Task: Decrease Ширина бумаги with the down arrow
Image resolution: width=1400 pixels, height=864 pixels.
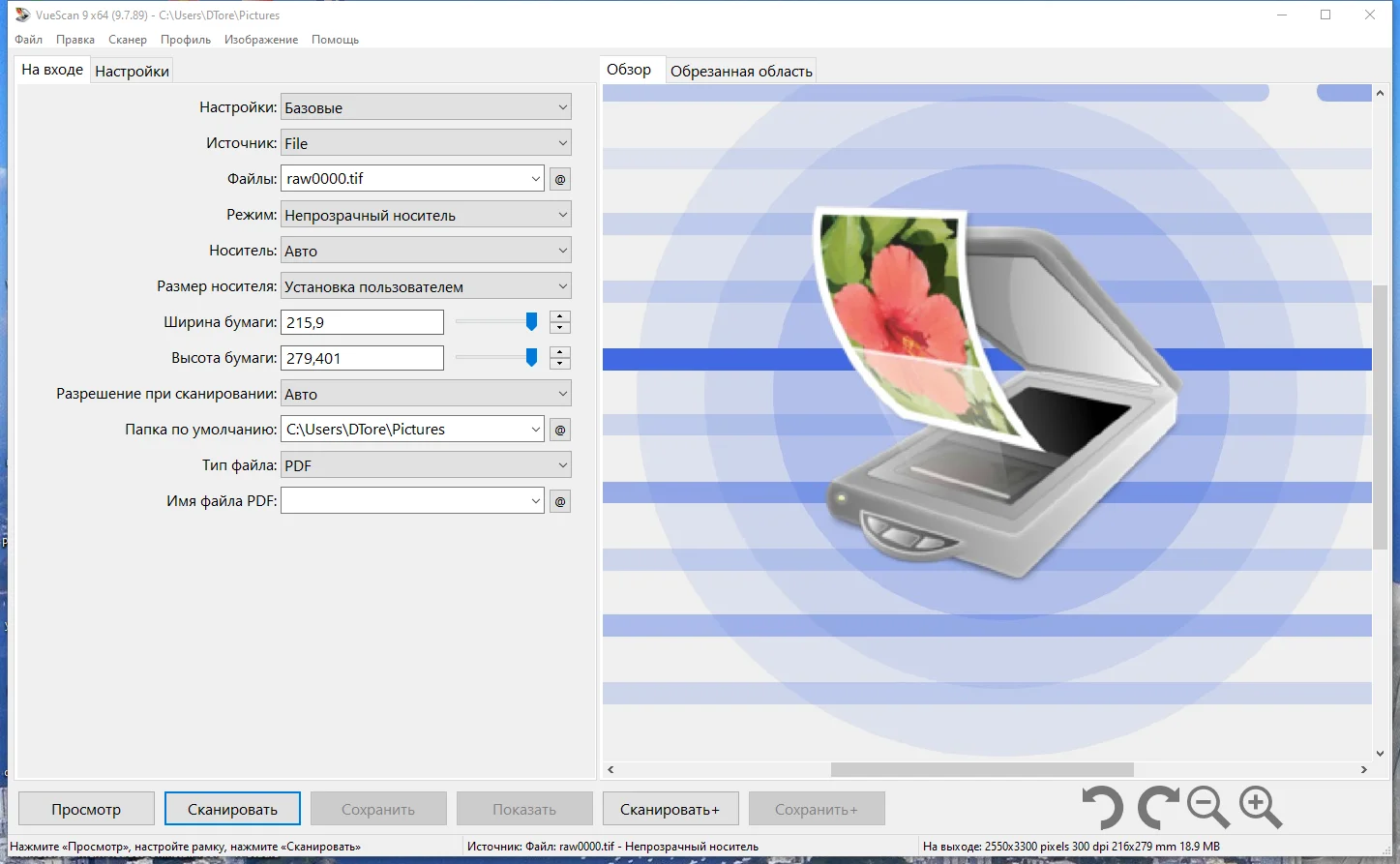Action: (x=560, y=328)
